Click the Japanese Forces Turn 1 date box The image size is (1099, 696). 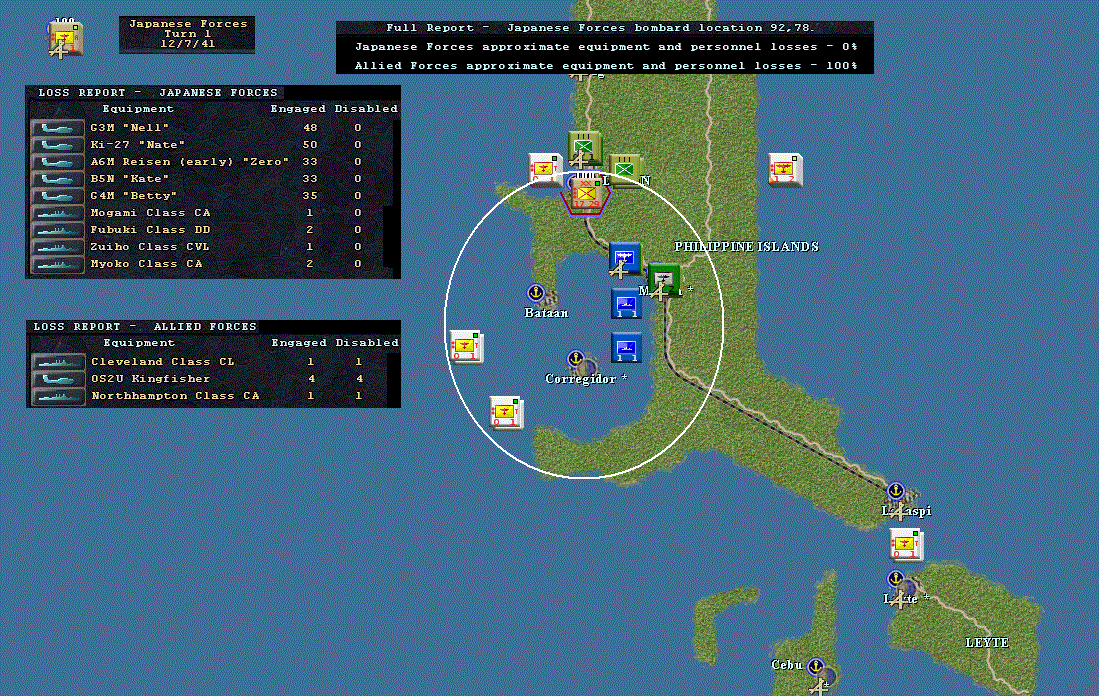click(187, 34)
